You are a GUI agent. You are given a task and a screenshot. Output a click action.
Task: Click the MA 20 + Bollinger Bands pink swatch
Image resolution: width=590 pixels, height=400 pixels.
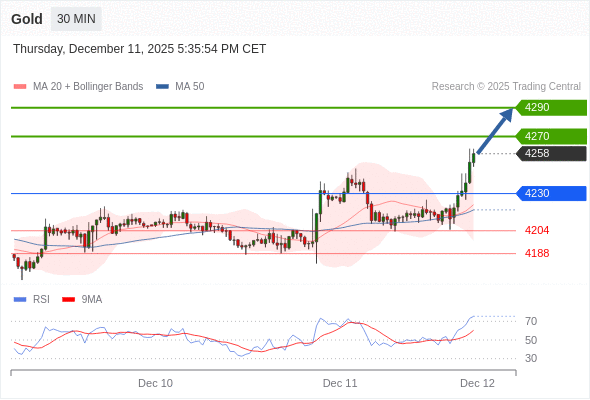[x=20, y=87]
